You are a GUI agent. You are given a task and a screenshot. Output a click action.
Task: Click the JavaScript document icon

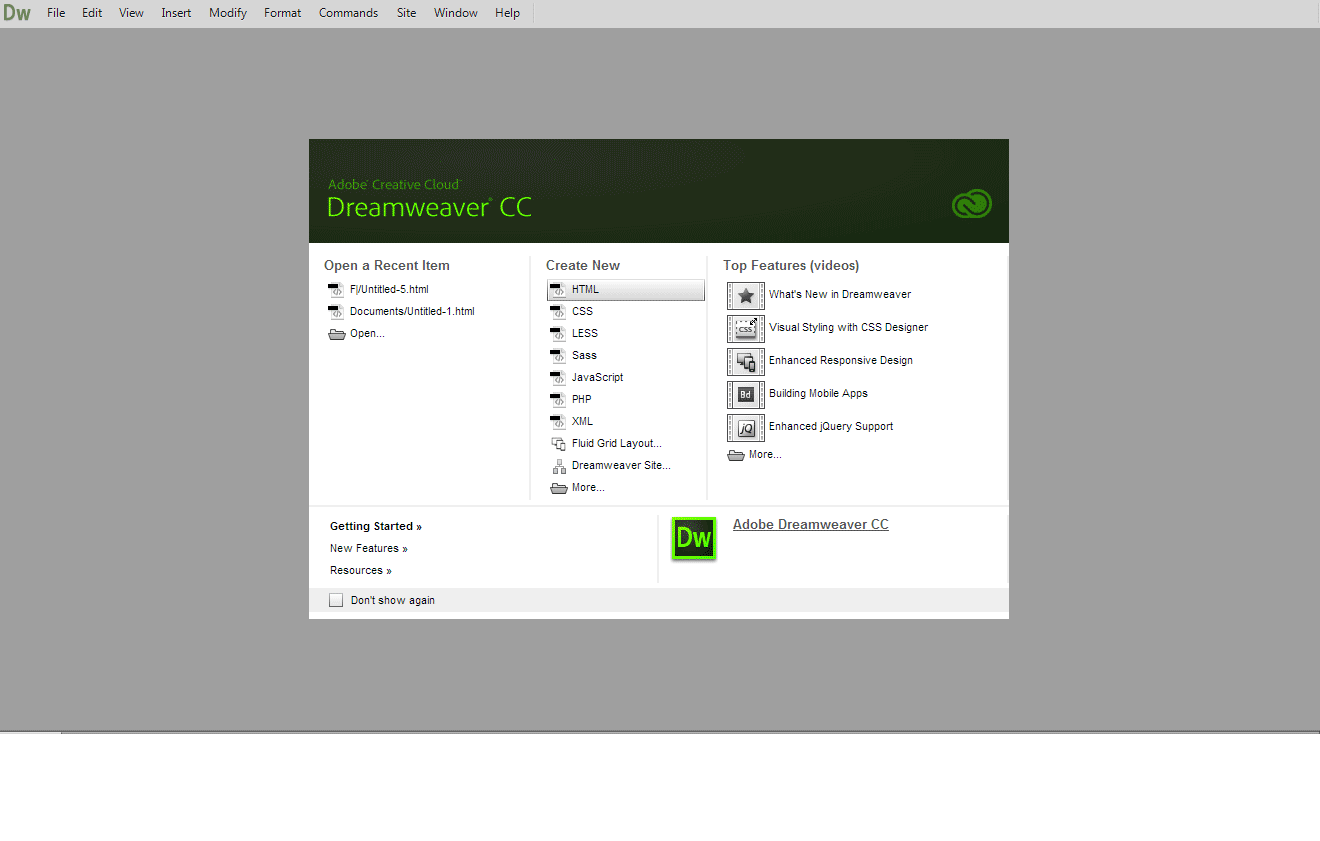pos(558,378)
